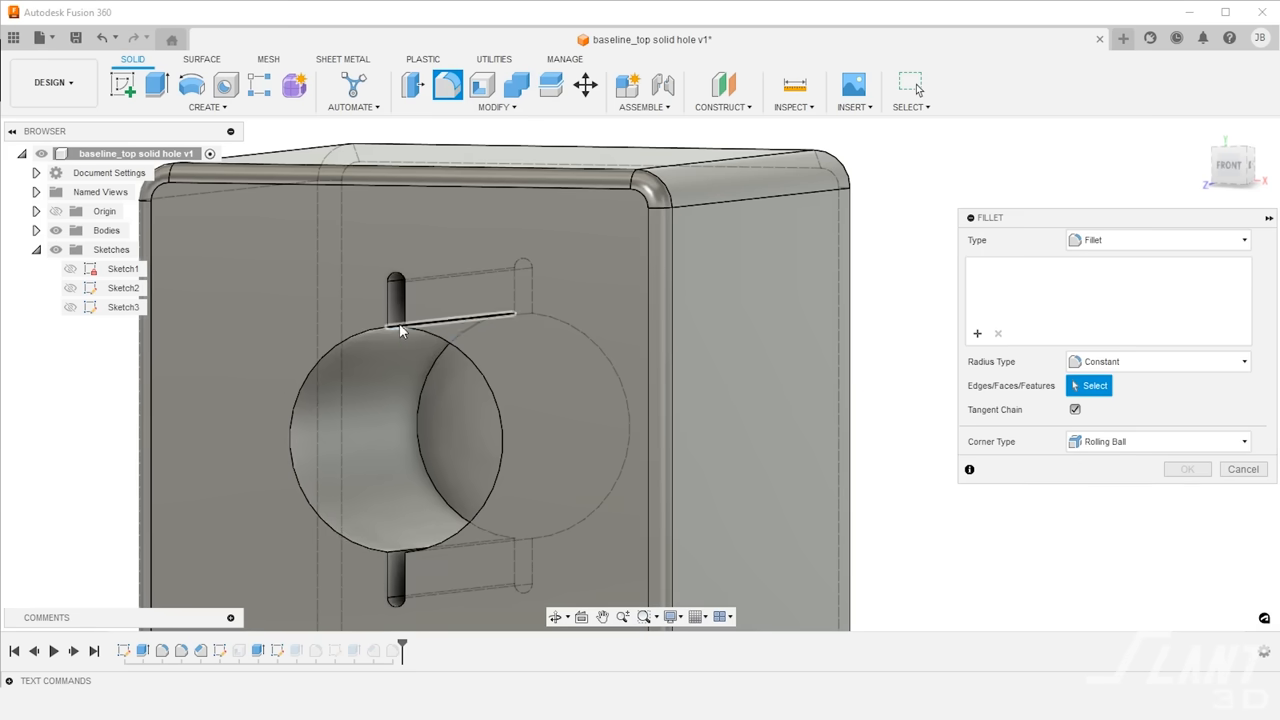
Task: Expand the Document Settings tree item
Action: (35, 172)
